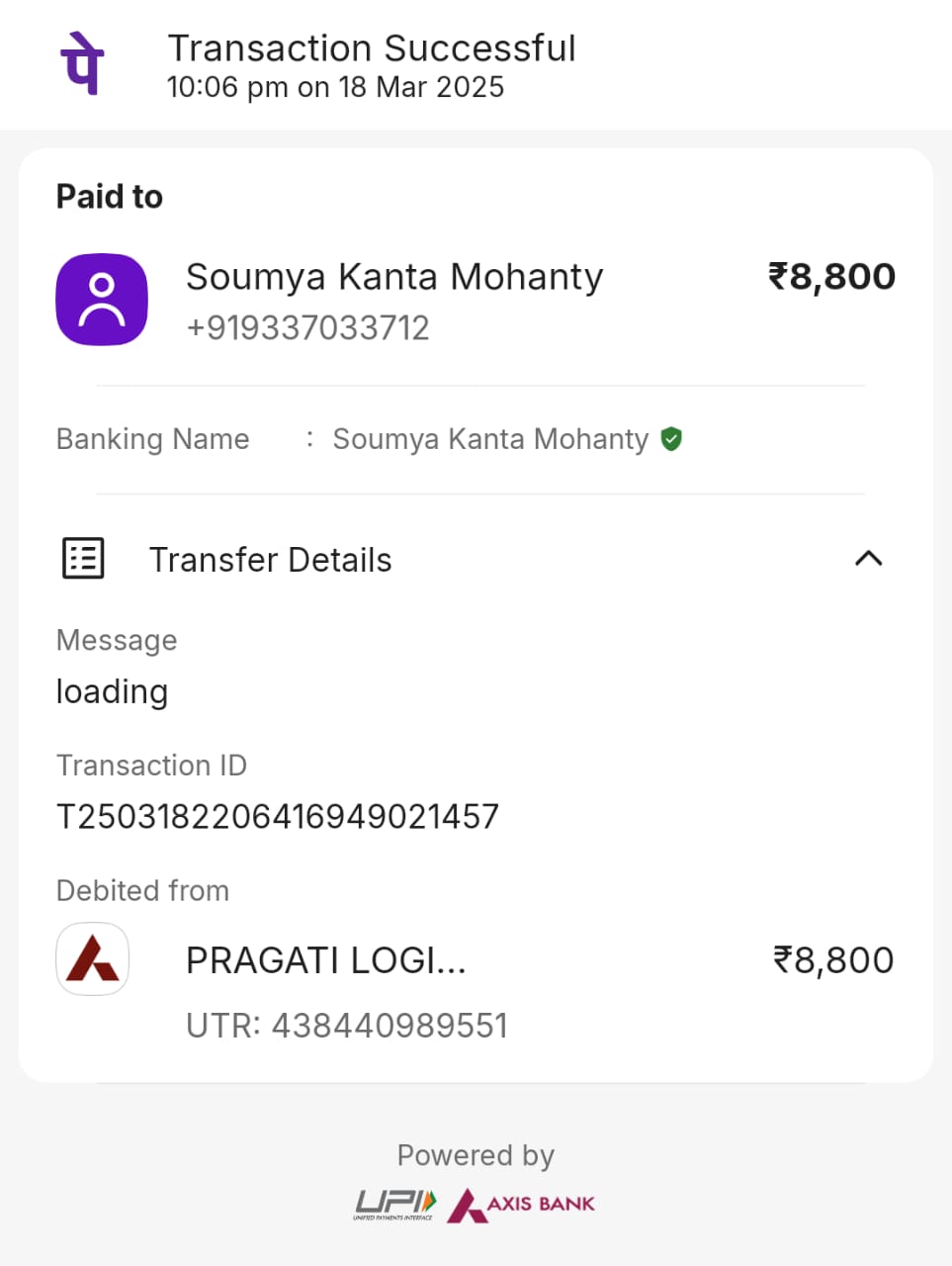The image size is (952, 1266).
Task: Click the ₹8,800 paid amount at top
Action: tap(831, 276)
